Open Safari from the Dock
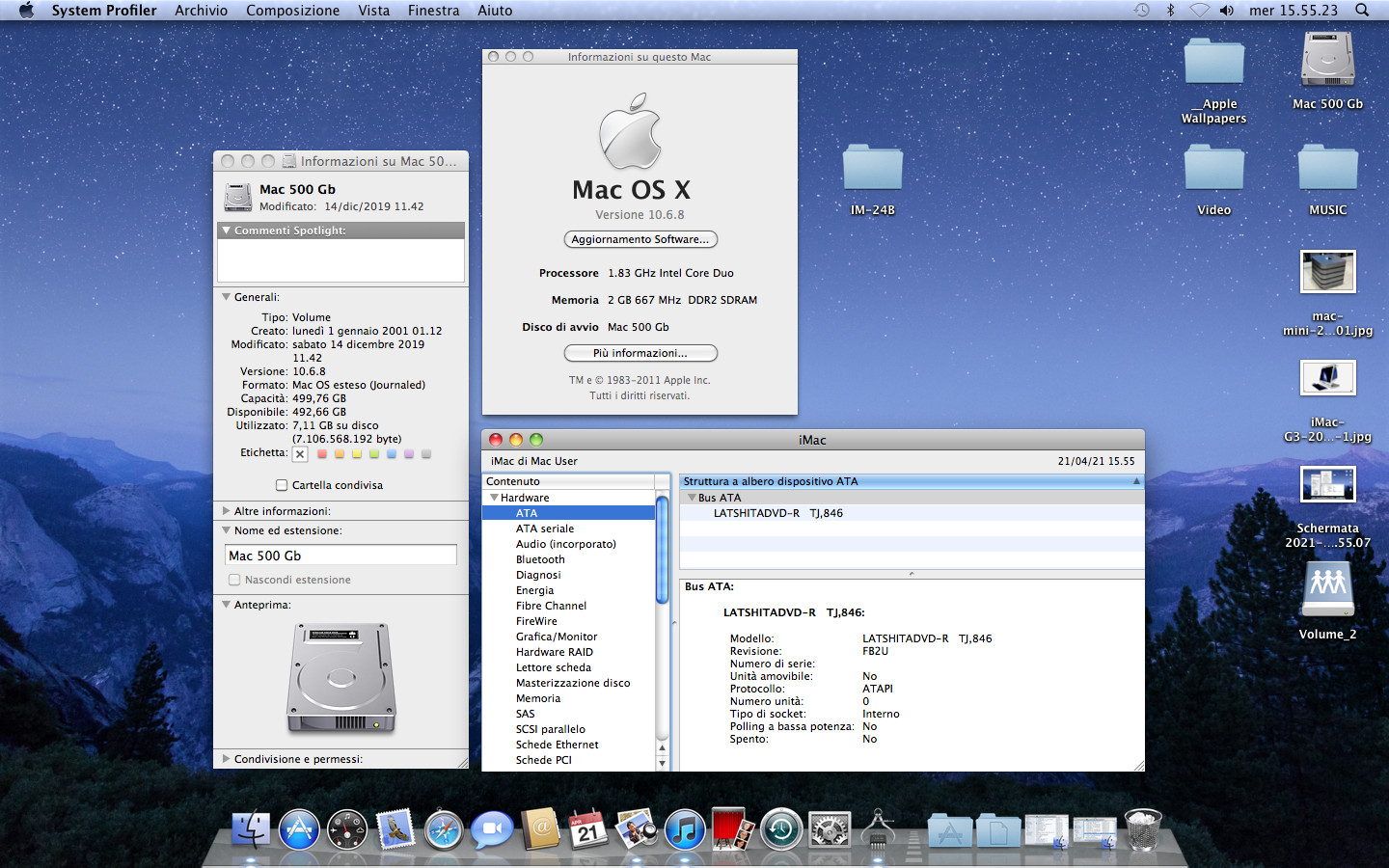 tap(444, 829)
